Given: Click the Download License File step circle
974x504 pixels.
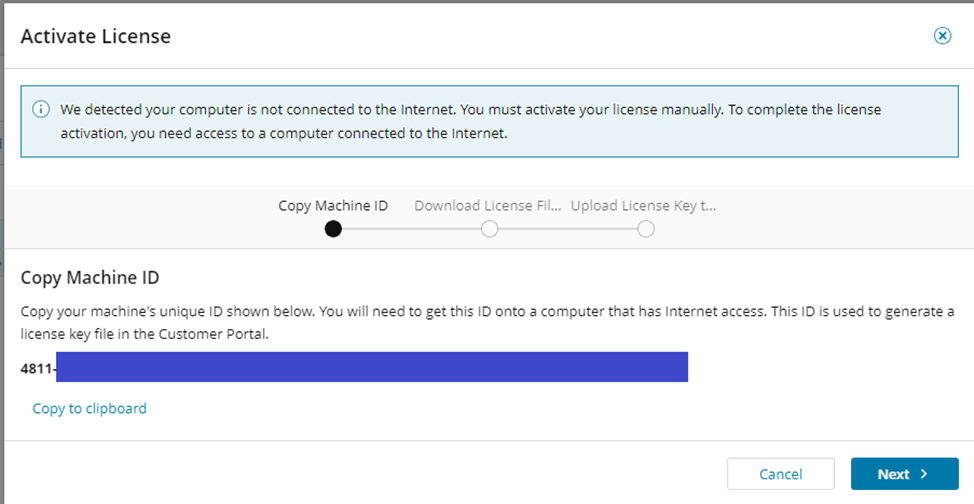Looking at the screenshot, I should [489, 229].
